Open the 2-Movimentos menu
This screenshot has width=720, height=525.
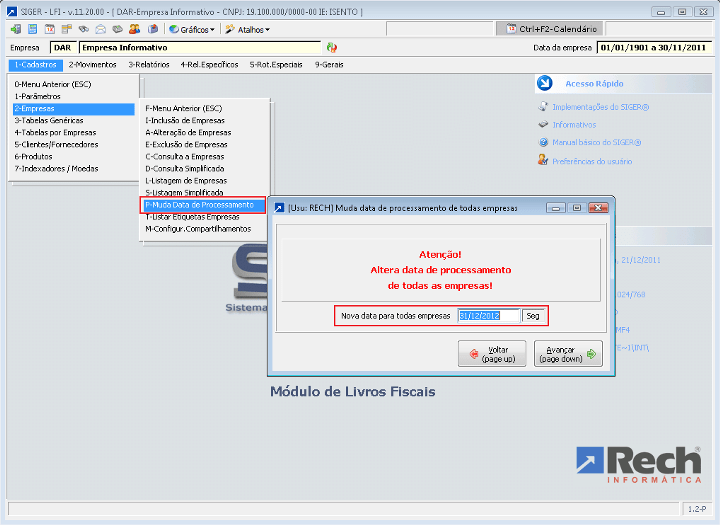tap(93, 65)
